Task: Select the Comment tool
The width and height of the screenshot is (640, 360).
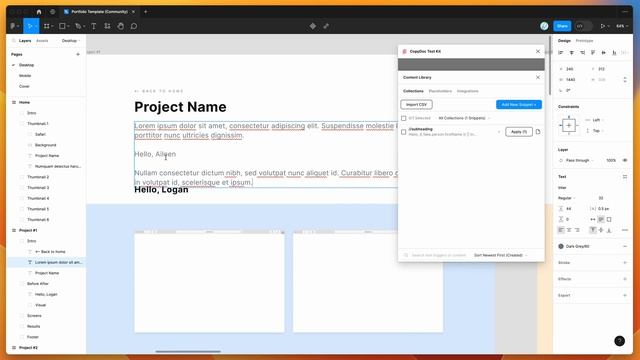Action: 134,26
